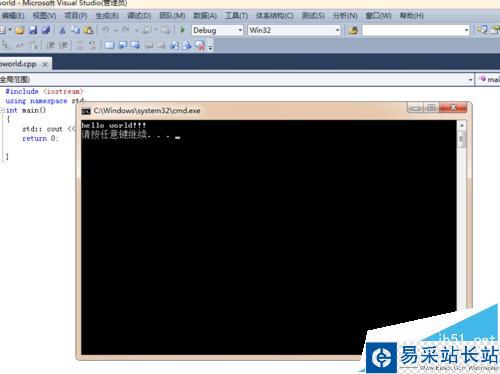
Task: Toggle a bookmark with the bookmark icon
Action: (x=110, y=45)
